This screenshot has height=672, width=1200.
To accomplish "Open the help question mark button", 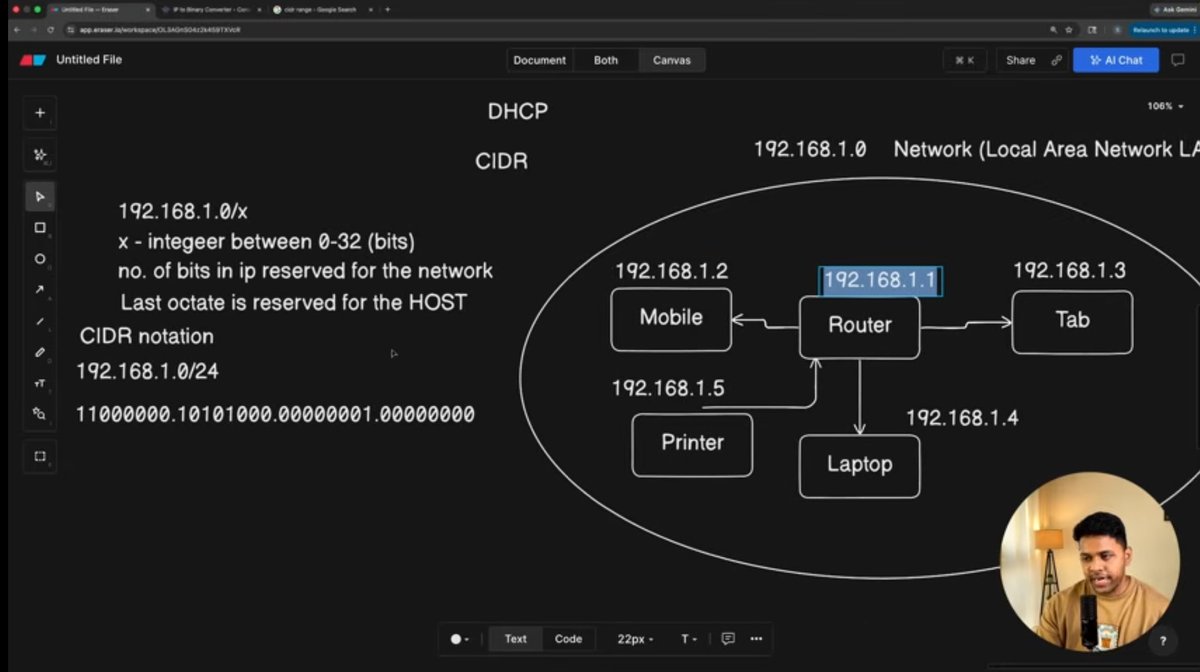I will pyautogui.click(x=1163, y=641).
